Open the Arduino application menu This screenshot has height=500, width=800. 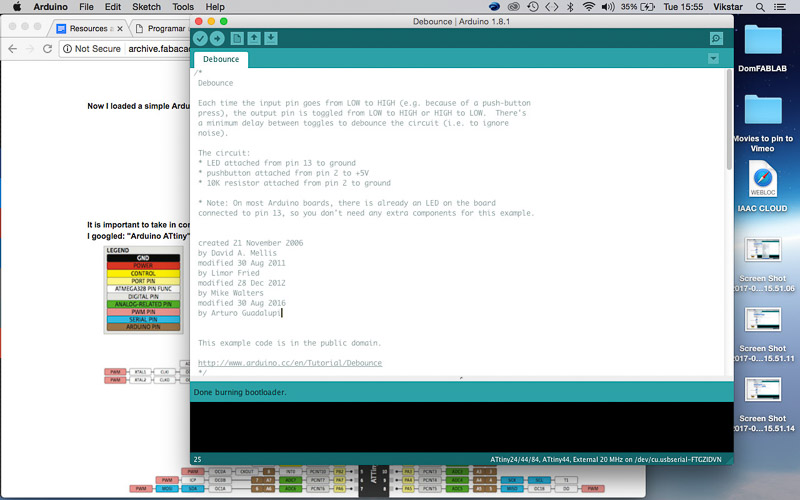pos(51,7)
